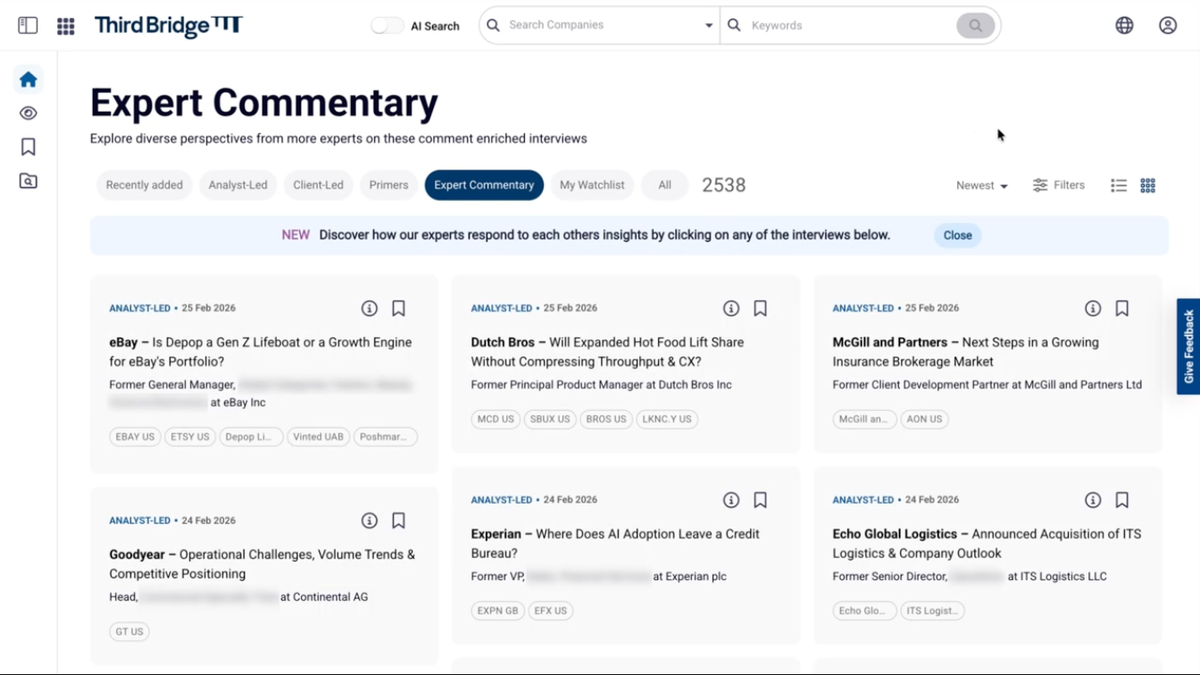Open the Filters panel
Viewport: 1200px width, 675px height.
point(1059,185)
